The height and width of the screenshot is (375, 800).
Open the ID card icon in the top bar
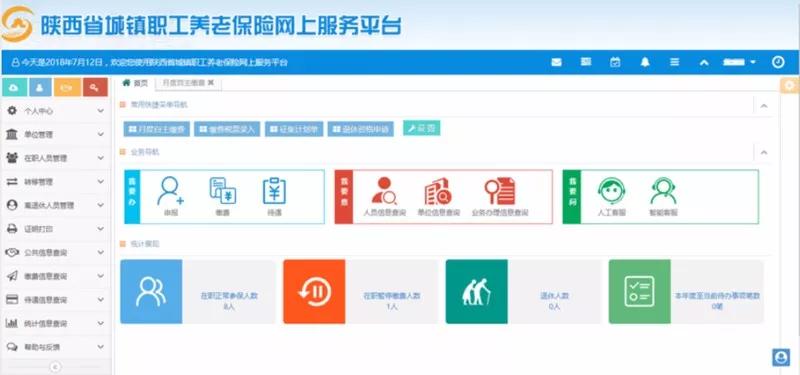tap(586, 62)
